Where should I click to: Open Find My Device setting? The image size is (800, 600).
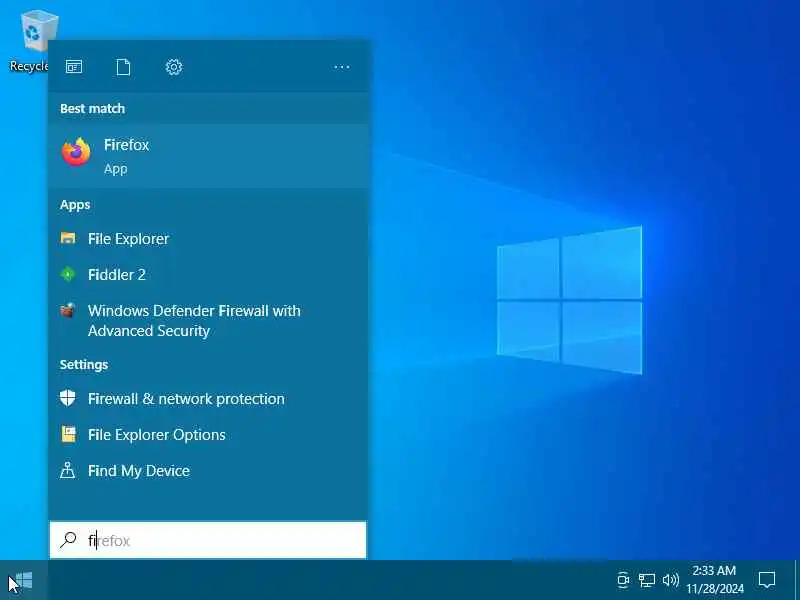208,470
